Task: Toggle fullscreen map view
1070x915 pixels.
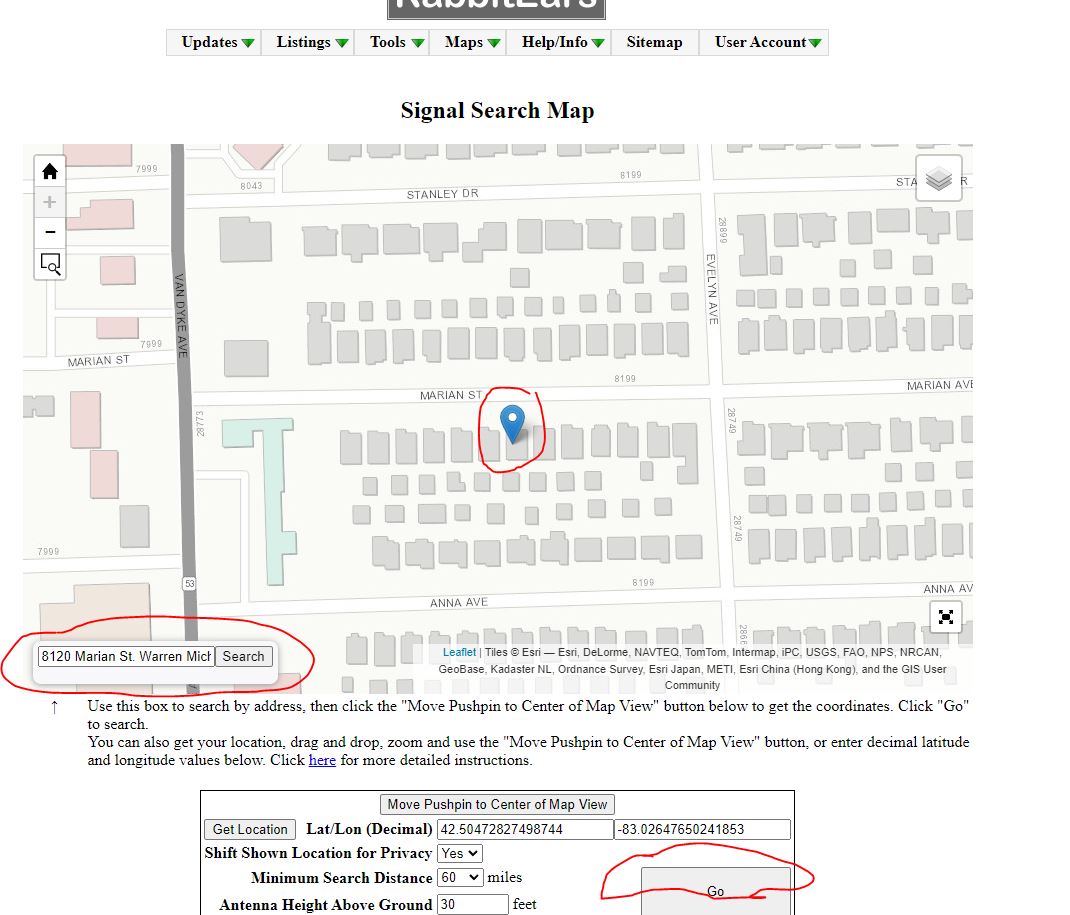Action: point(945,617)
